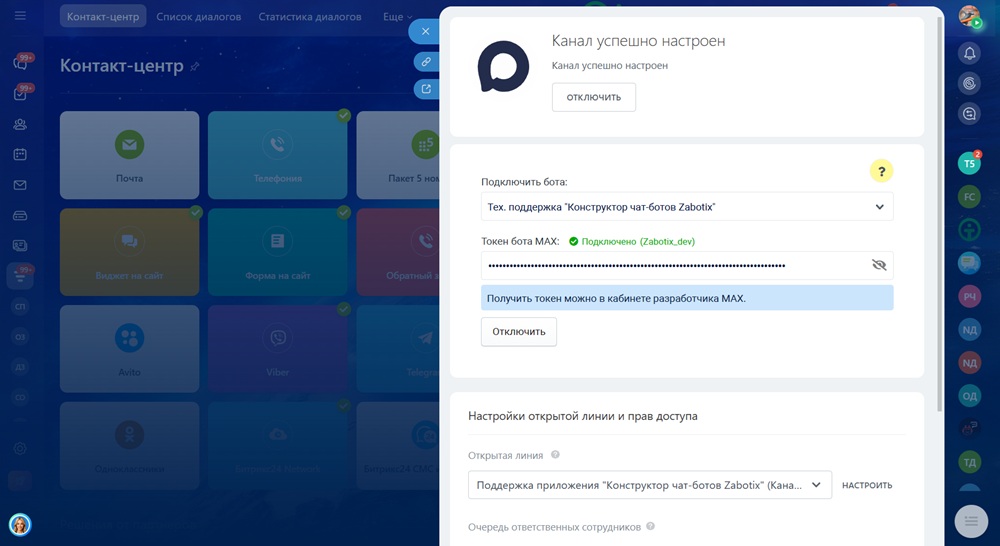Viewport: 1000px width, 546px height.
Task: Open the Подключить бота dropdown
Action: point(687,207)
